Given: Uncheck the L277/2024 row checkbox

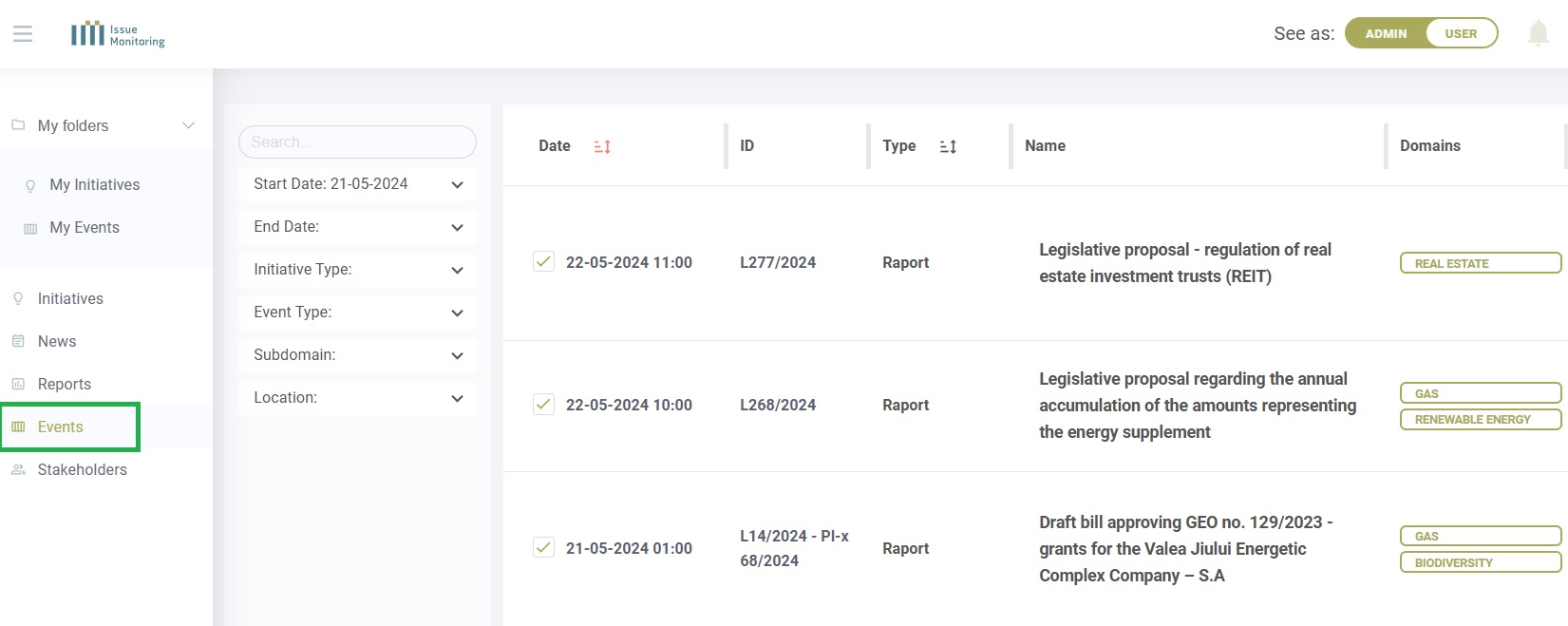Looking at the screenshot, I should tap(543, 261).
